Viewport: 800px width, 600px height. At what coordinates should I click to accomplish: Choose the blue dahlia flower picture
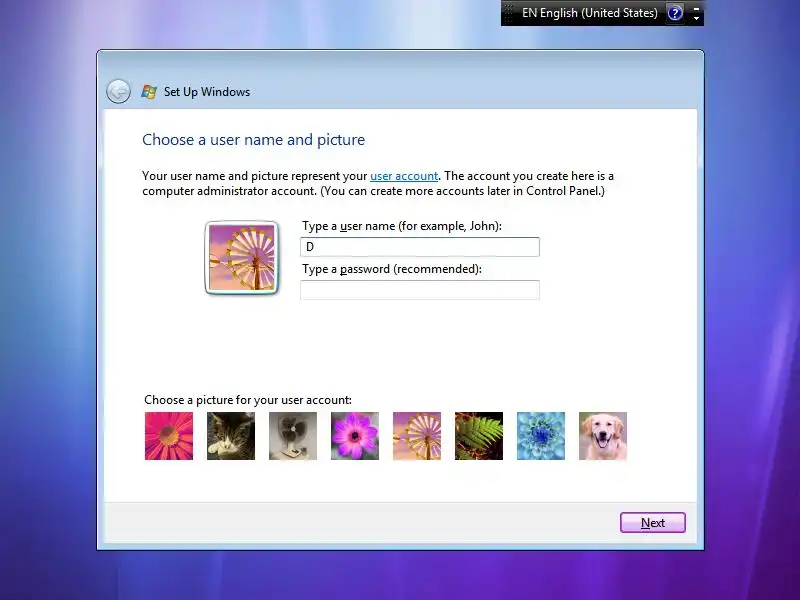point(541,436)
